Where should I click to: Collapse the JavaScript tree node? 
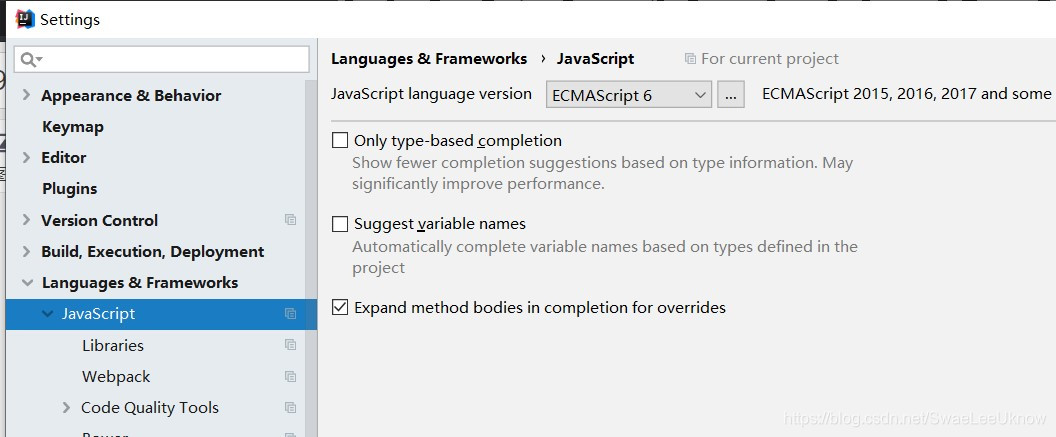pyautogui.click(x=47, y=313)
